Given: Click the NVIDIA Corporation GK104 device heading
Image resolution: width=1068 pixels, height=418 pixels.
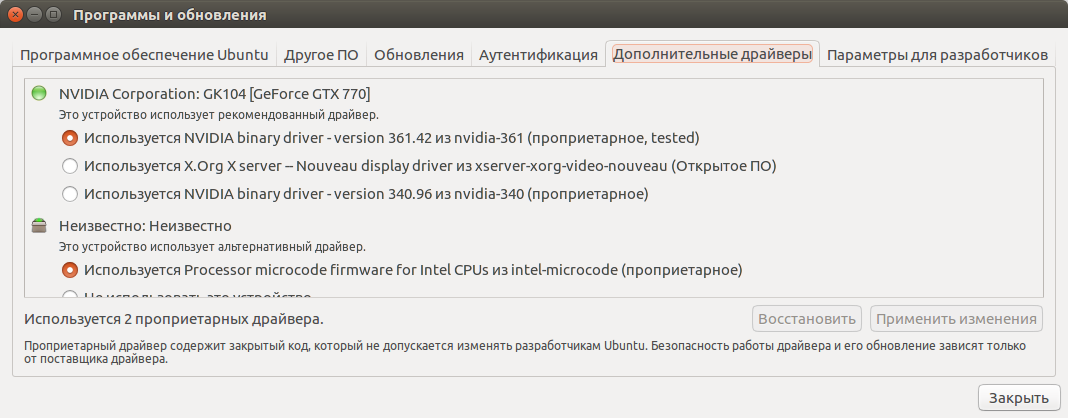Looking at the screenshot, I should pyautogui.click(x=215, y=93).
